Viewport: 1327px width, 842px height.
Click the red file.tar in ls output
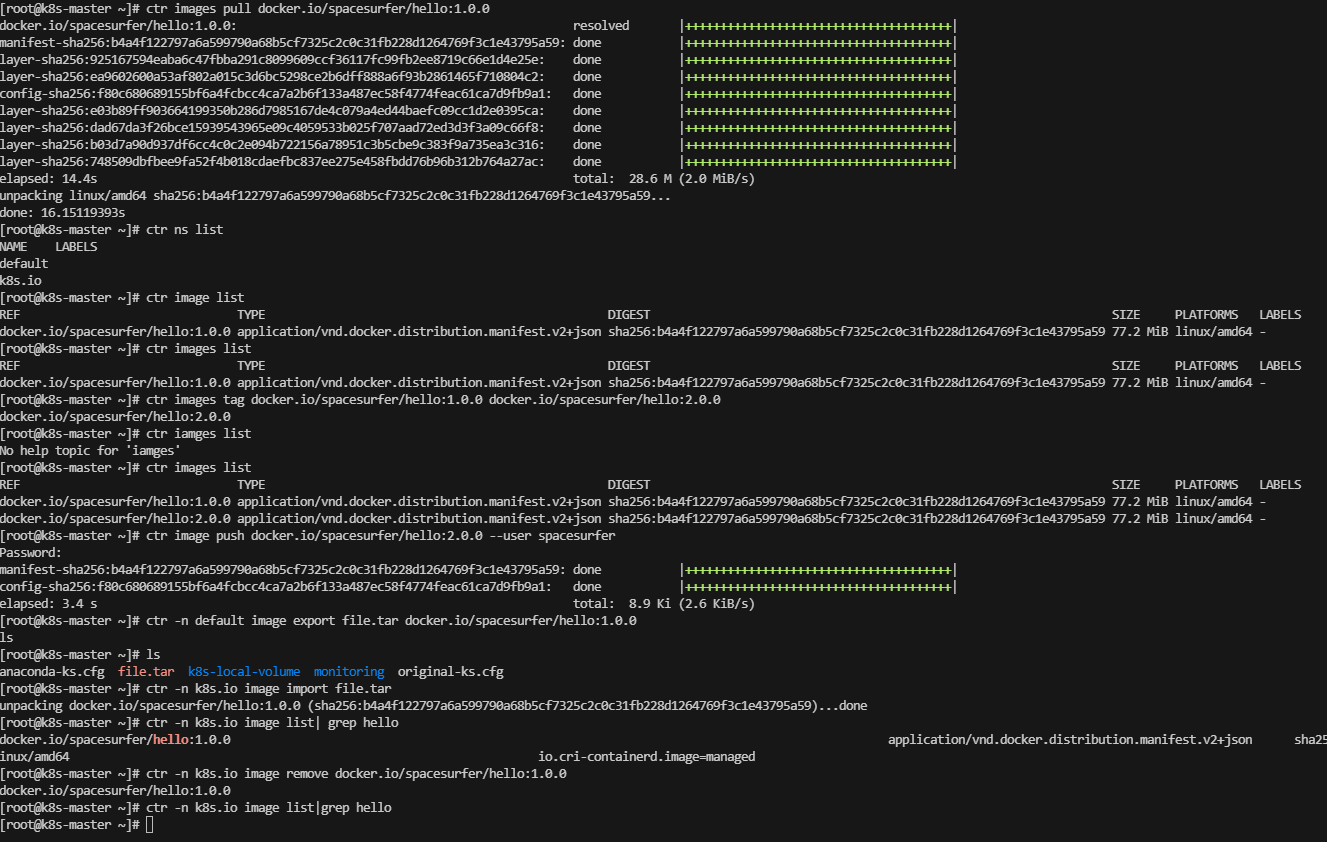(146, 672)
